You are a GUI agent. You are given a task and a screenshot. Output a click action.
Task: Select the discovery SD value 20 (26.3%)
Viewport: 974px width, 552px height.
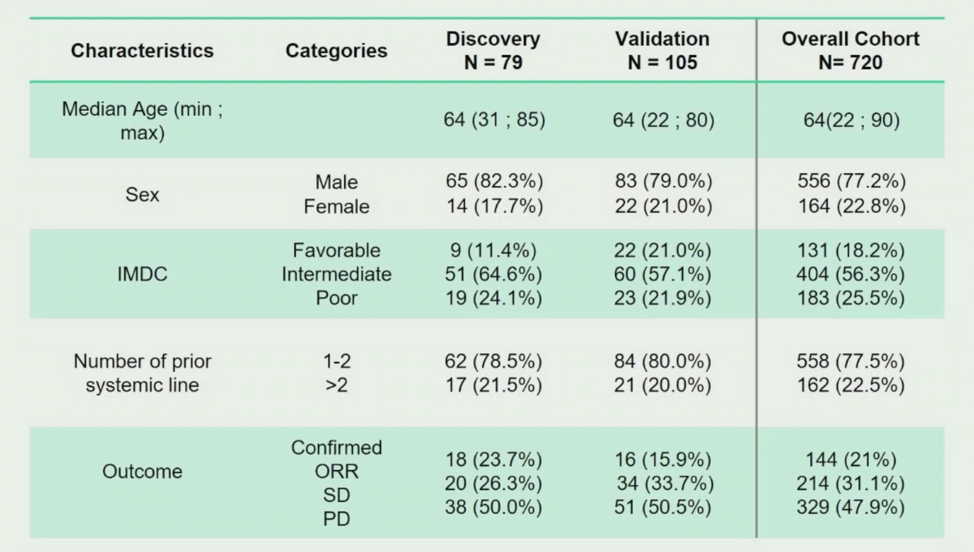[493, 483]
